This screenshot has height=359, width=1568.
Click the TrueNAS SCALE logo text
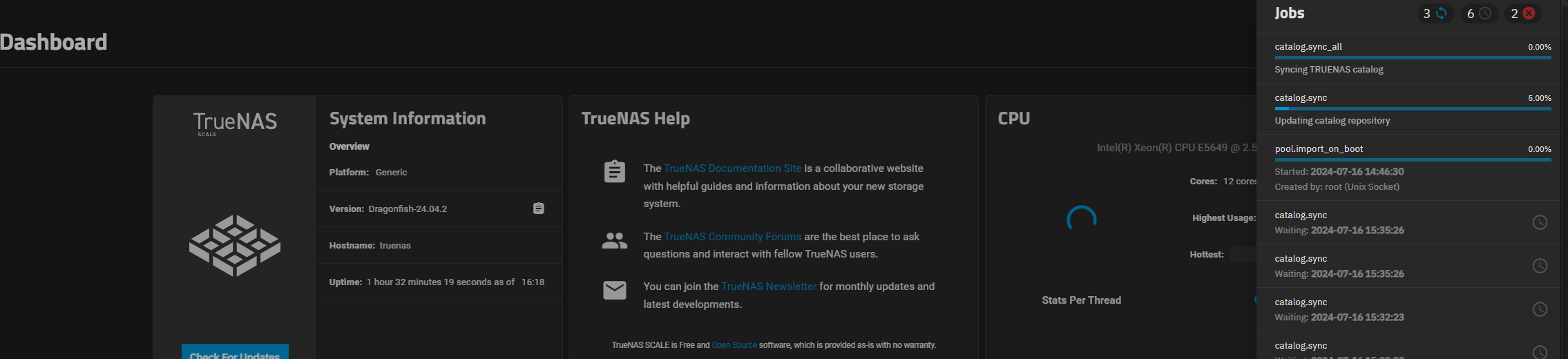[235, 124]
